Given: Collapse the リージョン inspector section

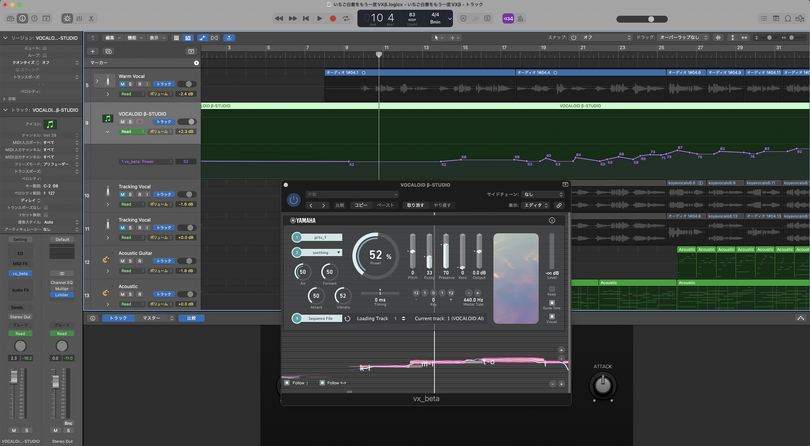Looking at the screenshot, I should (x=5, y=38).
